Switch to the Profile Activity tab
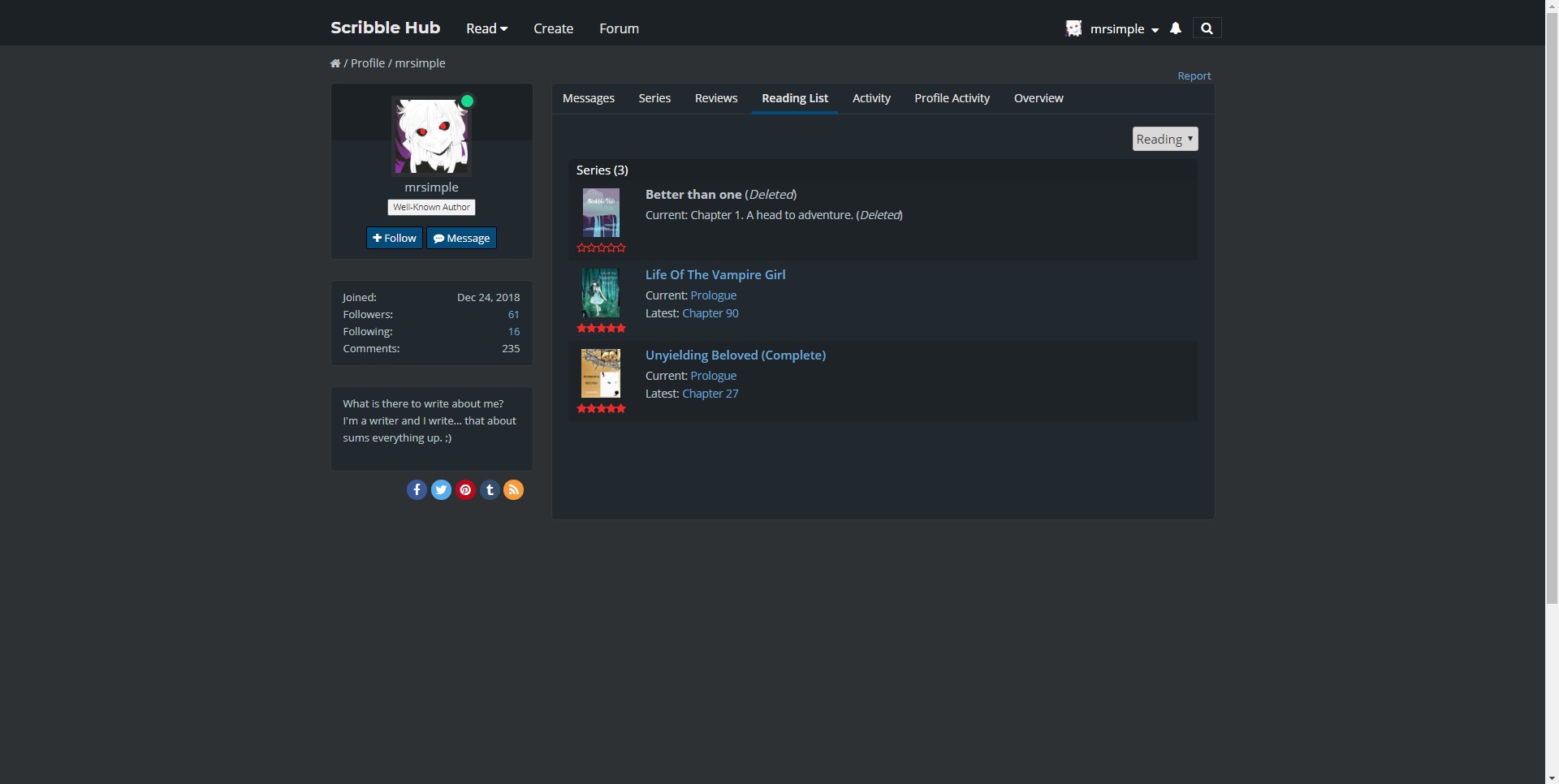This screenshot has width=1559, height=784. pyautogui.click(x=952, y=98)
